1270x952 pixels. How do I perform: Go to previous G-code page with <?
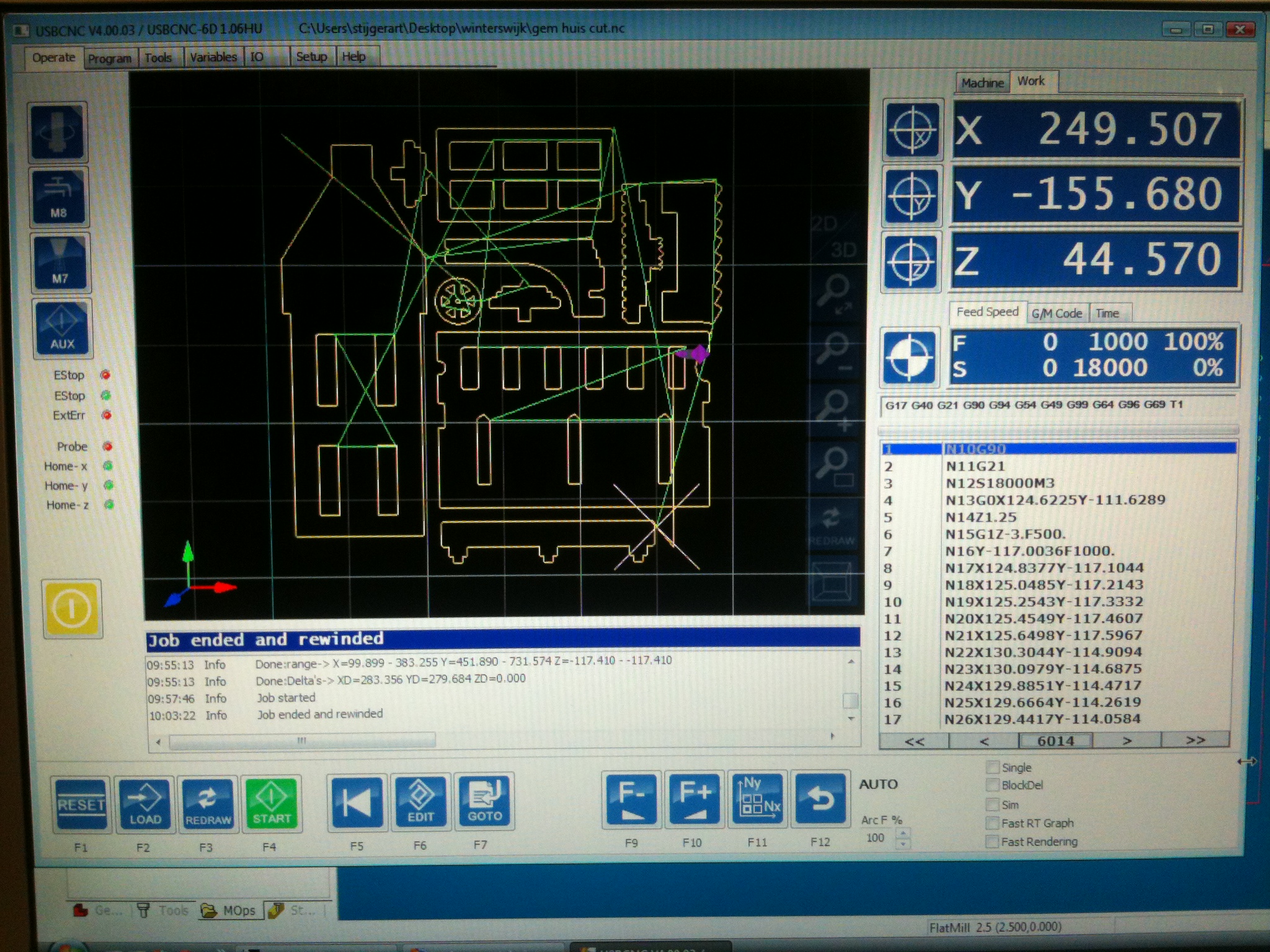point(984,741)
